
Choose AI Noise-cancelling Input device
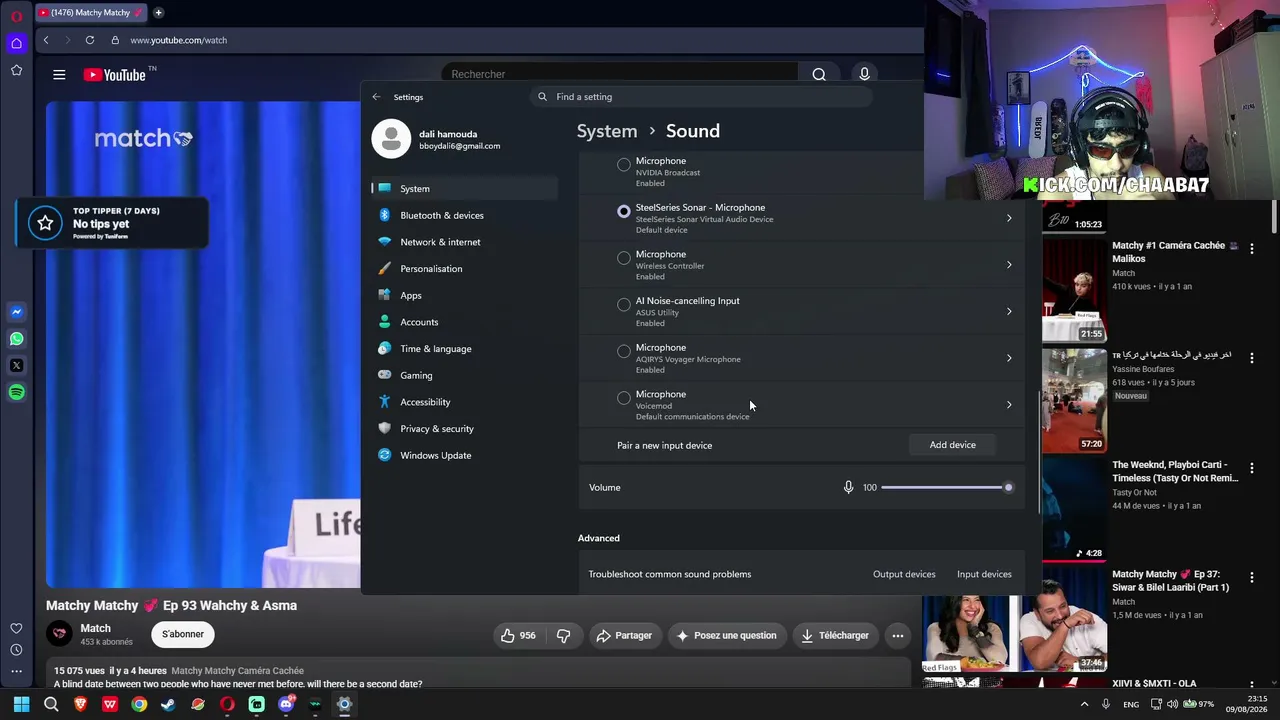(624, 304)
